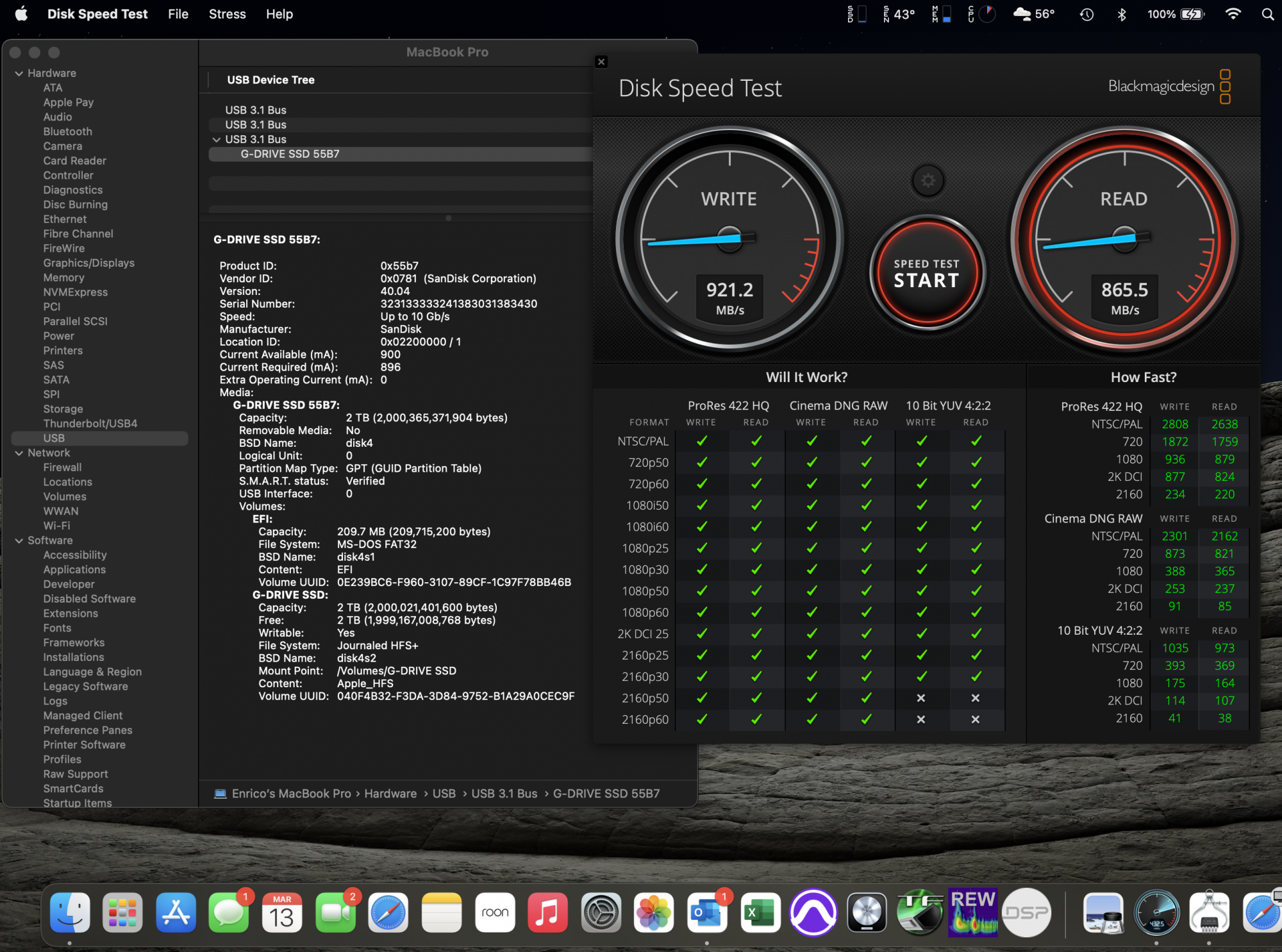Click the pane divider handle dot
This screenshot has height=952, width=1282.
[448, 218]
